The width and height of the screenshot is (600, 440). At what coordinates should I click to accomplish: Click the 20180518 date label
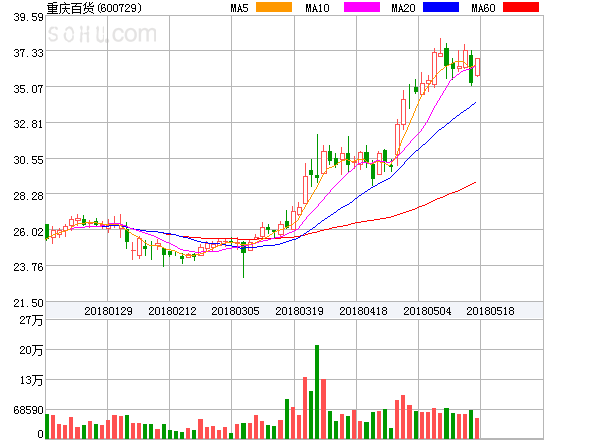[490, 311]
